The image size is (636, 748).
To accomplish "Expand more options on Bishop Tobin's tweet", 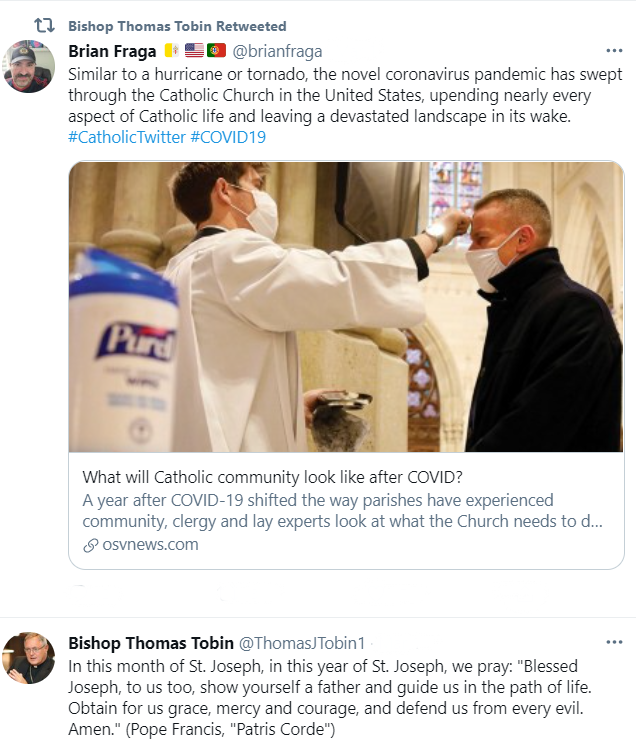I will (x=614, y=642).
